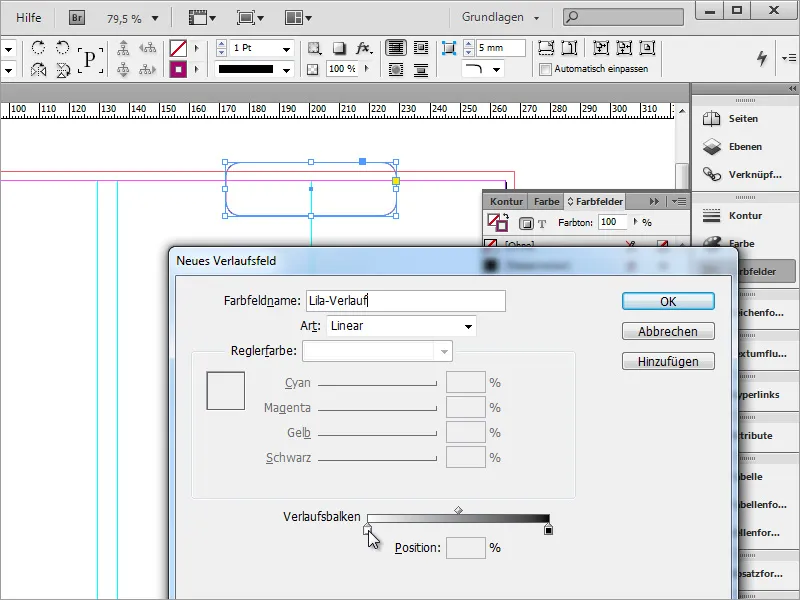Image resolution: width=800 pixels, height=600 pixels.
Task: Open the control panel flyout menu
Action: pos(789,58)
